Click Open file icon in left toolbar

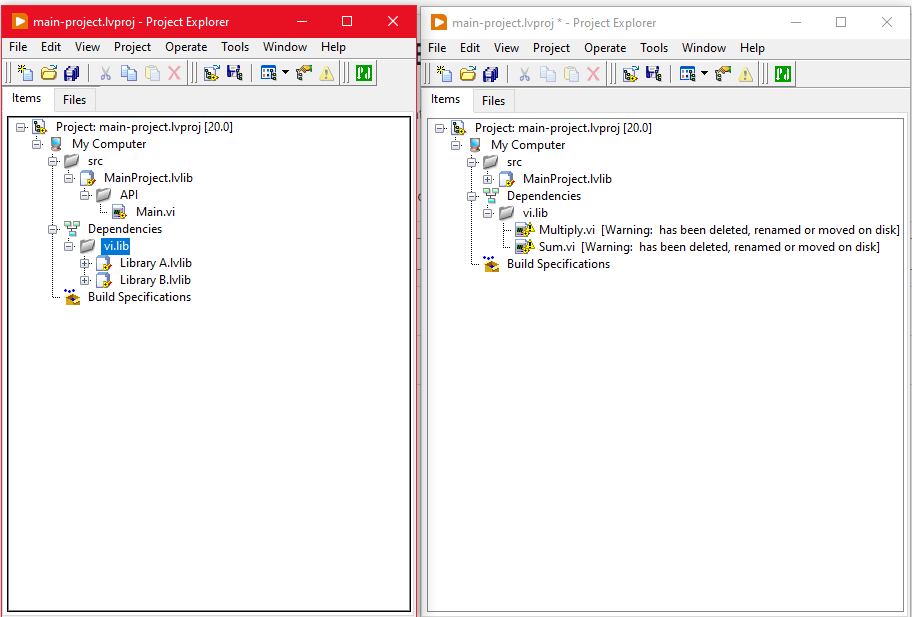(49, 73)
